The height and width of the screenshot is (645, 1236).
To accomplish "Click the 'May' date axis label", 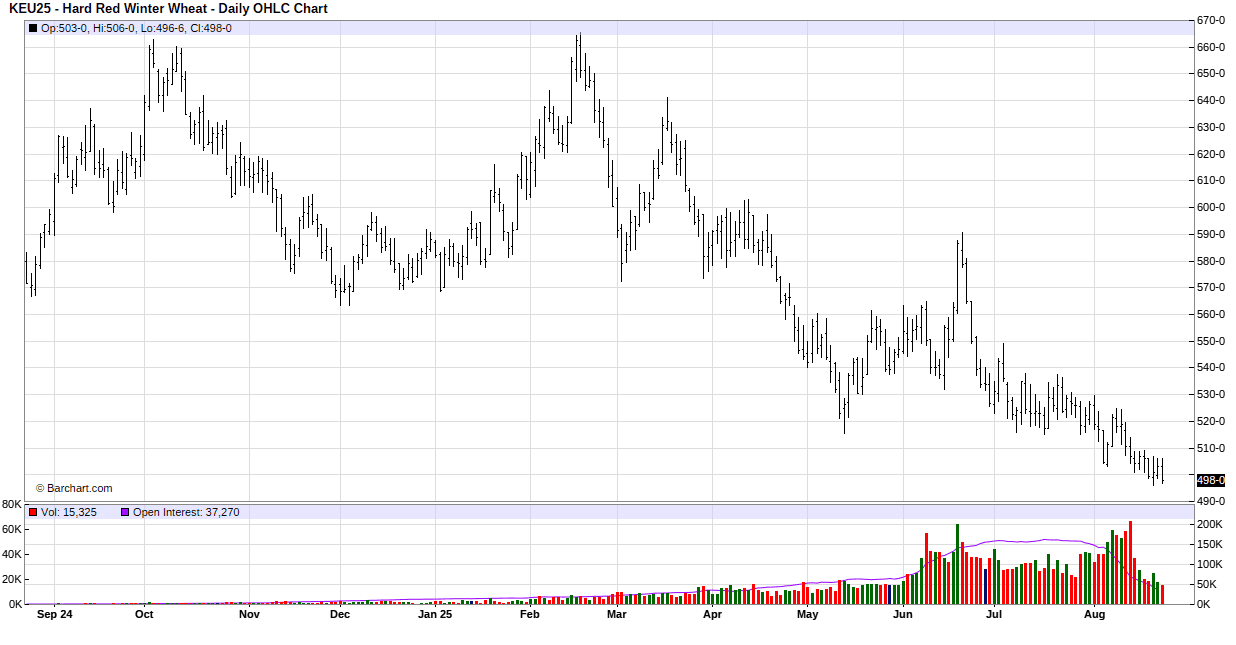I will pyautogui.click(x=807, y=615).
